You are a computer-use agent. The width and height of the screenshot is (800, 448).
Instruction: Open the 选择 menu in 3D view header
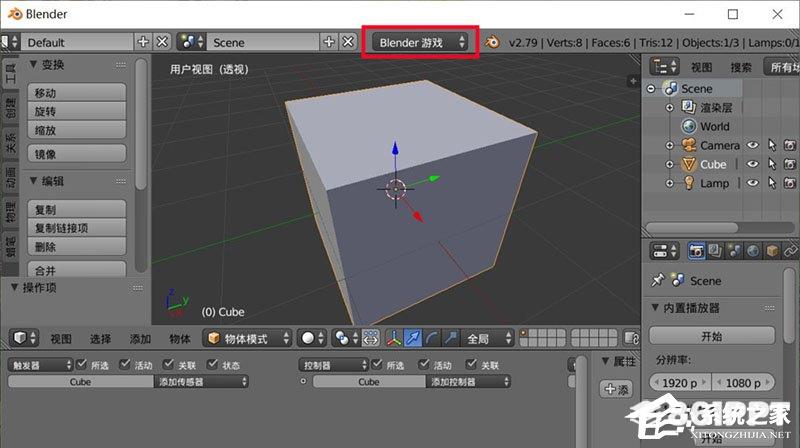tap(101, 338)
